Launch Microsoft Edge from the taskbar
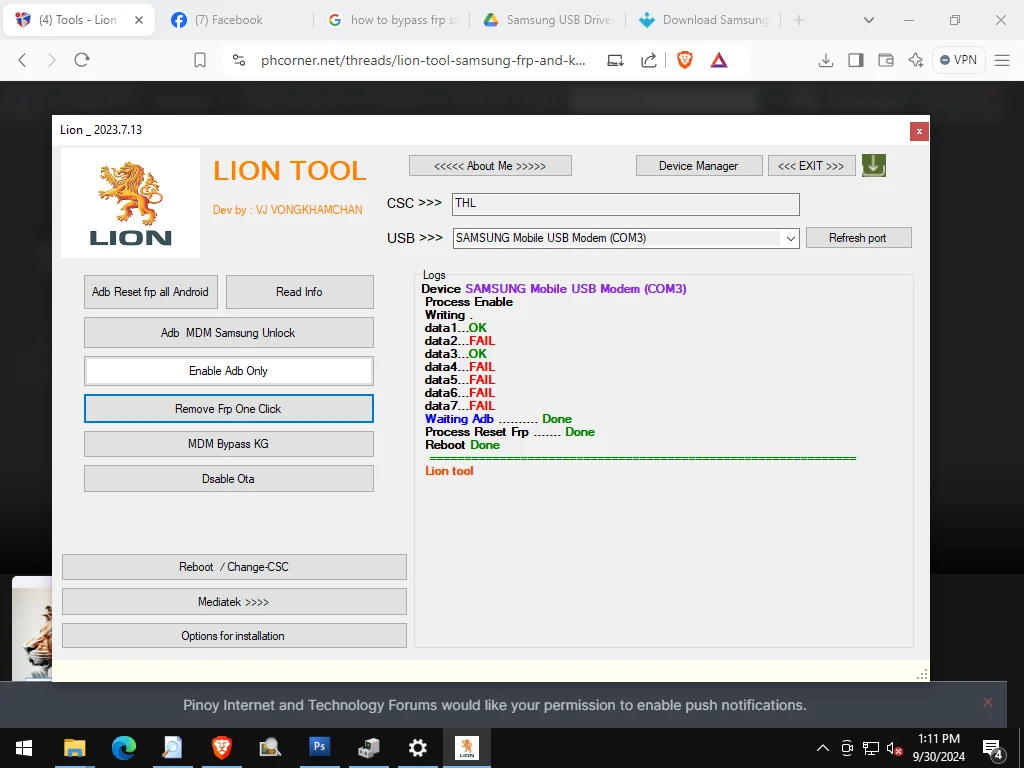This screenshot has height=768, width=1024. coord(123,748)
